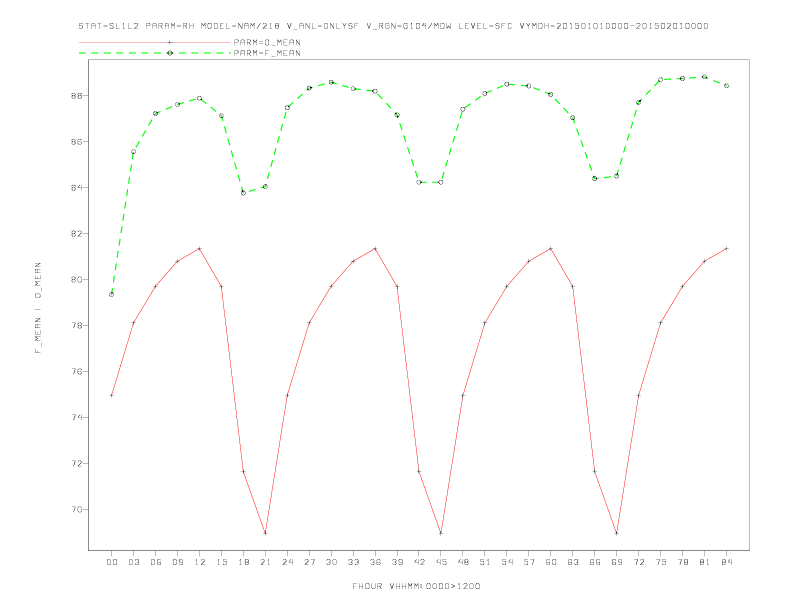Click the PARM=O_MEAN legend label
The width and height of the screenshot is (792, 612).
(267, 42)
